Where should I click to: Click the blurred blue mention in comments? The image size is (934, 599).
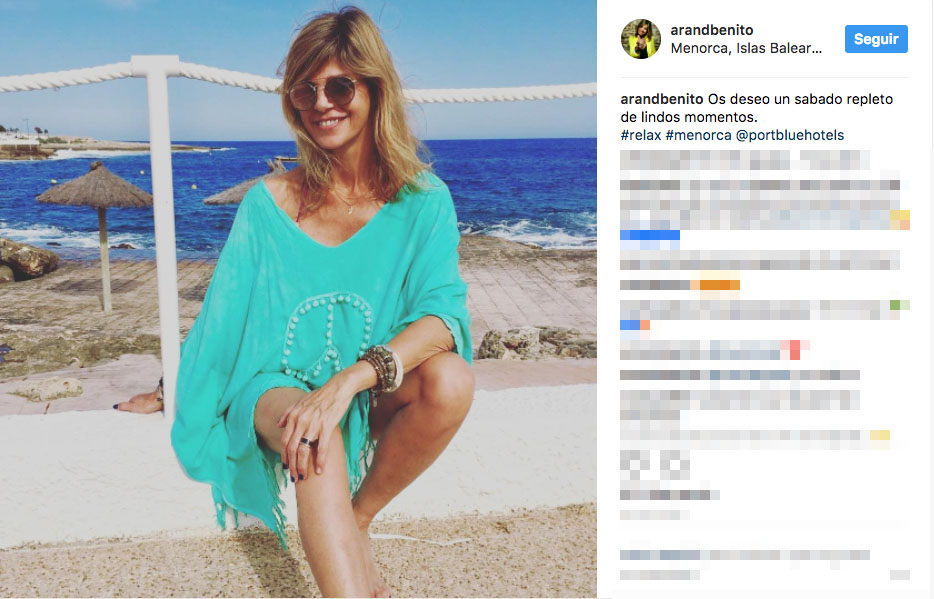click(650, 235)
